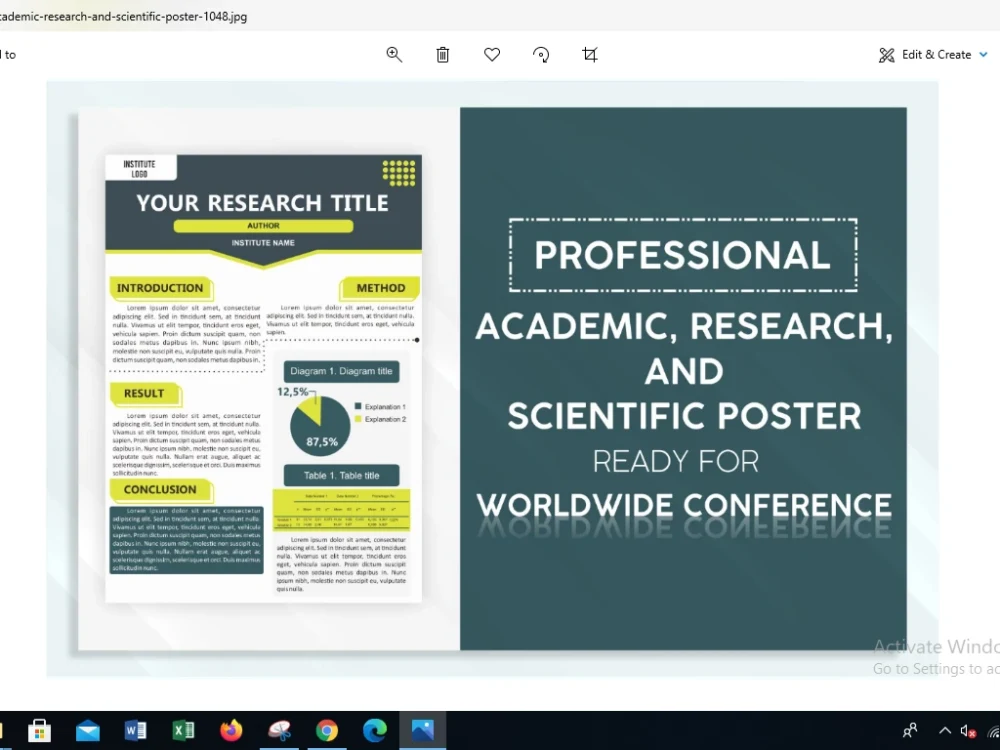Launch Microsoft Edge from the taskbar

pos(375,730)
